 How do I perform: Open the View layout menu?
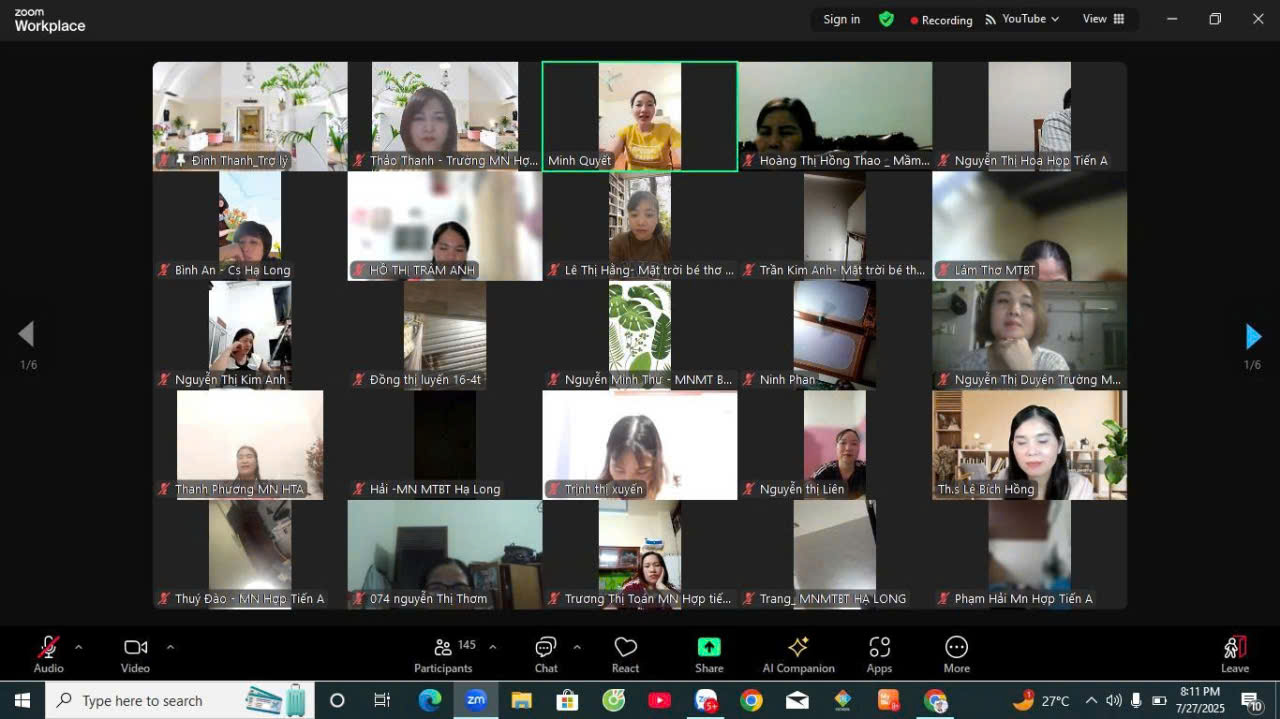coord(1103,19)
